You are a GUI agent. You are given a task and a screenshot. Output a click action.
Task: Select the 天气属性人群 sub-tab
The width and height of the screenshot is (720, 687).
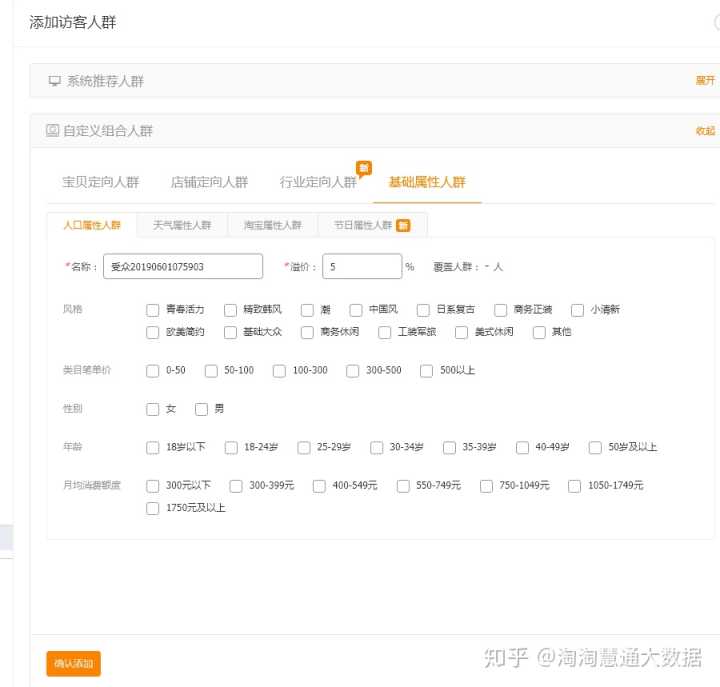182,226
